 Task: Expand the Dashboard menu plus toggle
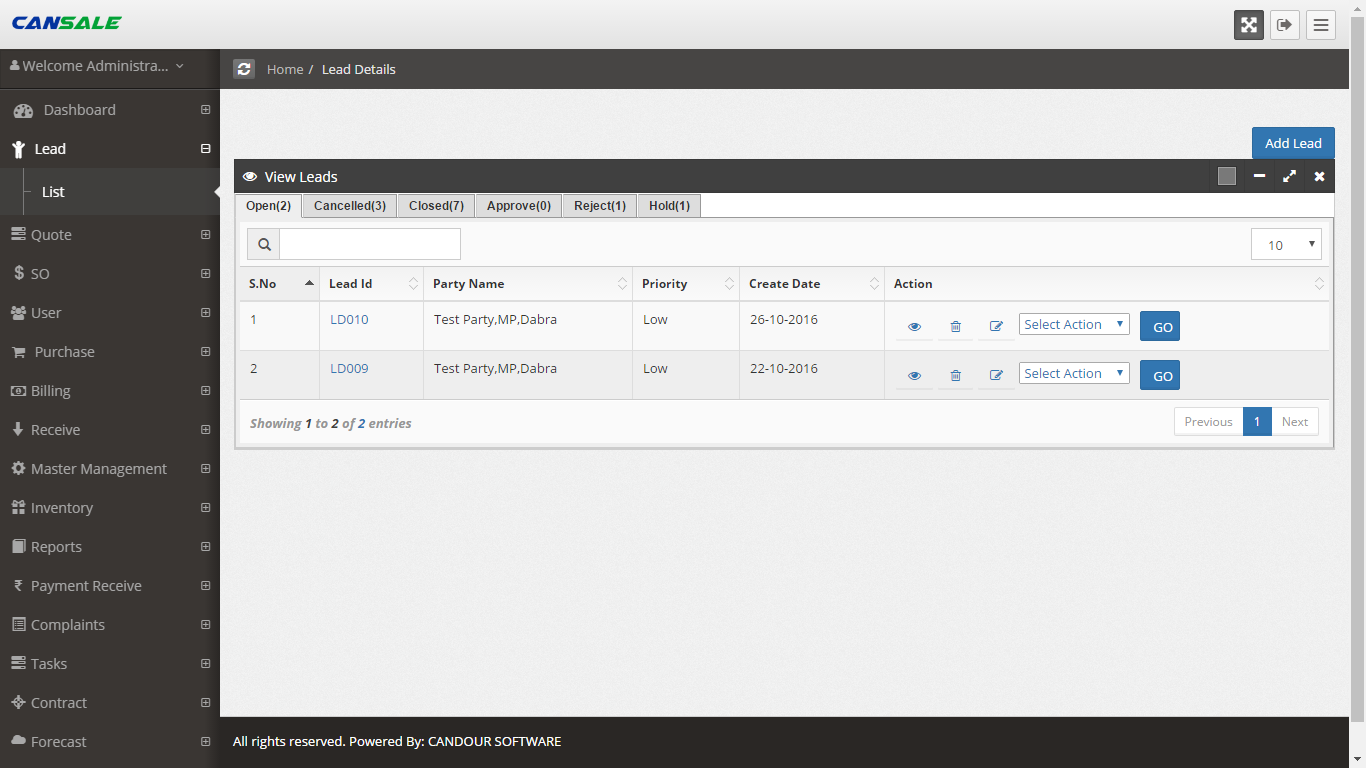(x=205, y=110)
